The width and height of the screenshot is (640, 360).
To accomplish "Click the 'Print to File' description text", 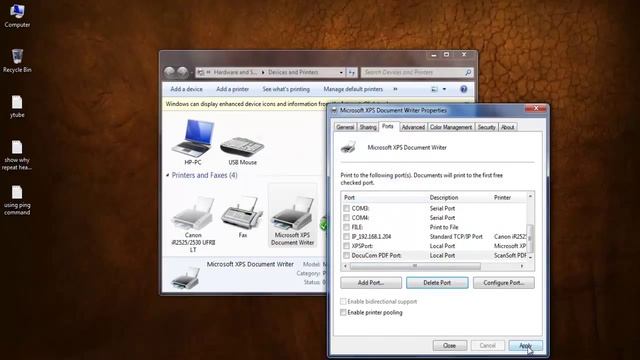I will pyautogui.click(x=444, y=227).
